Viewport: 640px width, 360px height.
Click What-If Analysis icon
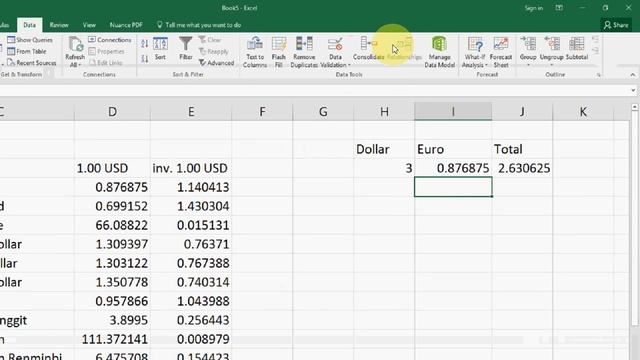(475, 44)
